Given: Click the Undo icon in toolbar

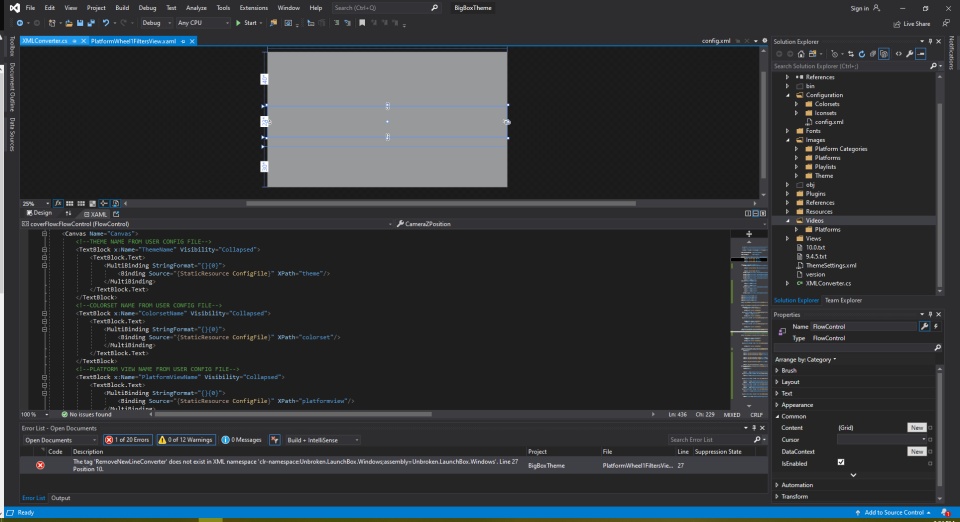Looking at the screenshot, I should coord(104,22).
